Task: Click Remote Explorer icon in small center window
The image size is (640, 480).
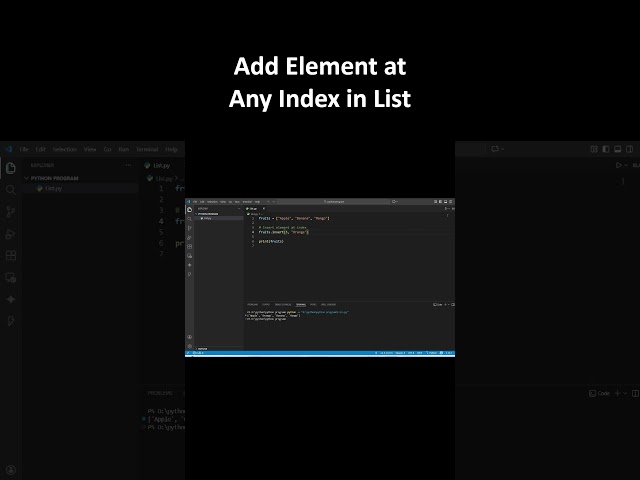Action: coord(189,256)
